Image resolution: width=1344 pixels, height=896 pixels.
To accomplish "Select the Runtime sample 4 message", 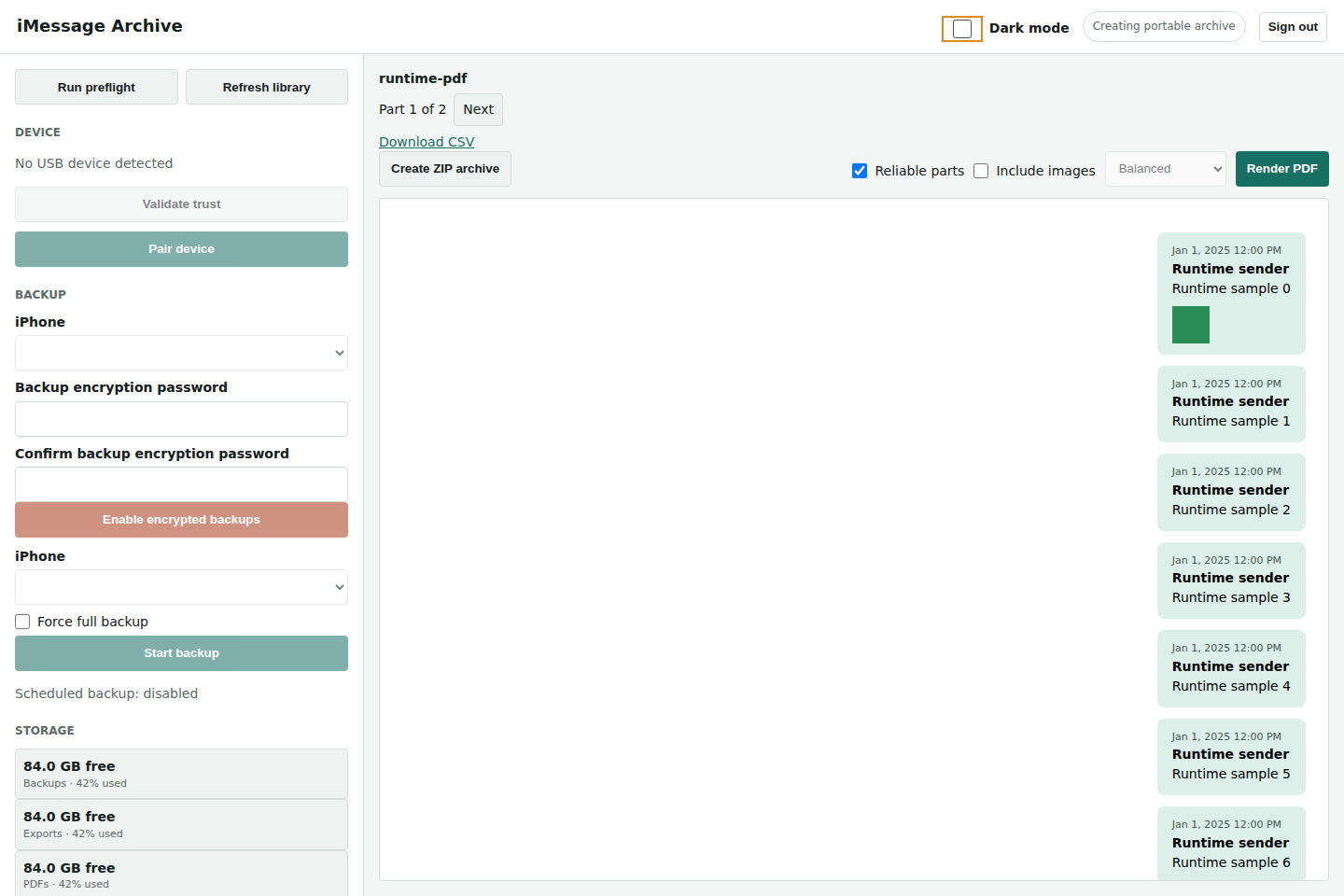I will pyautogui.click(x=1231, y=668).
